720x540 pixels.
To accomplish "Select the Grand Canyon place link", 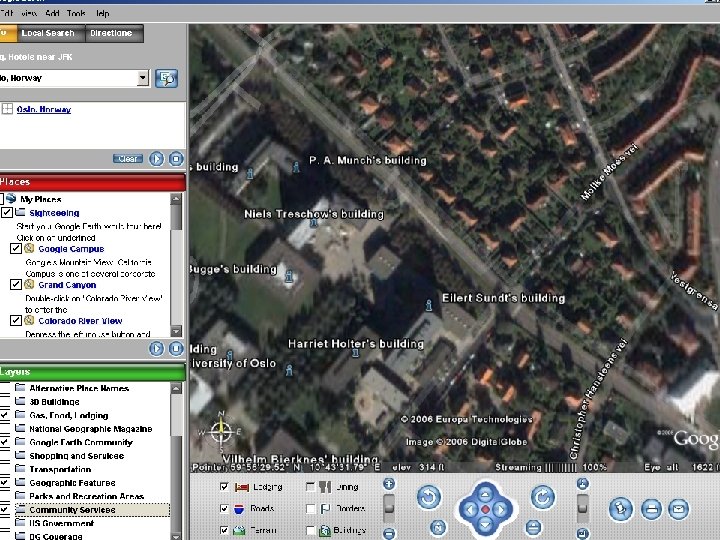I will pos(67,285).
